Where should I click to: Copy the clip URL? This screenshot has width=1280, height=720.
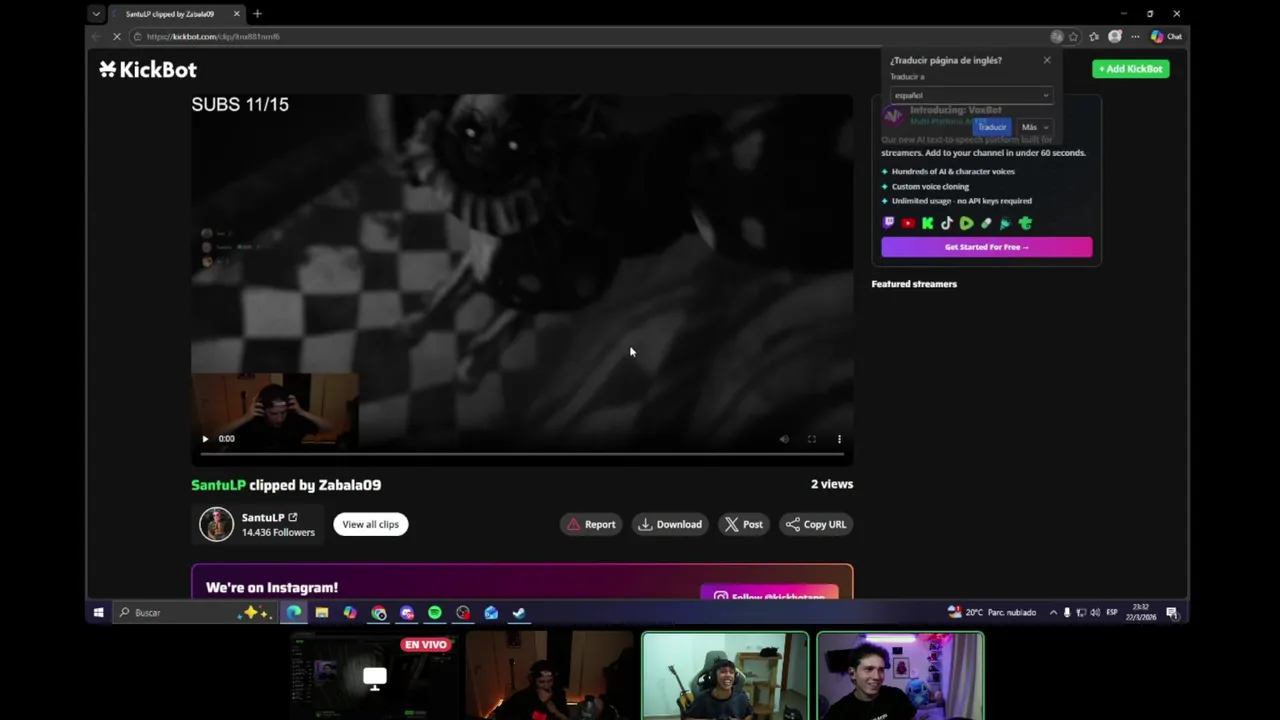(816, 524)
